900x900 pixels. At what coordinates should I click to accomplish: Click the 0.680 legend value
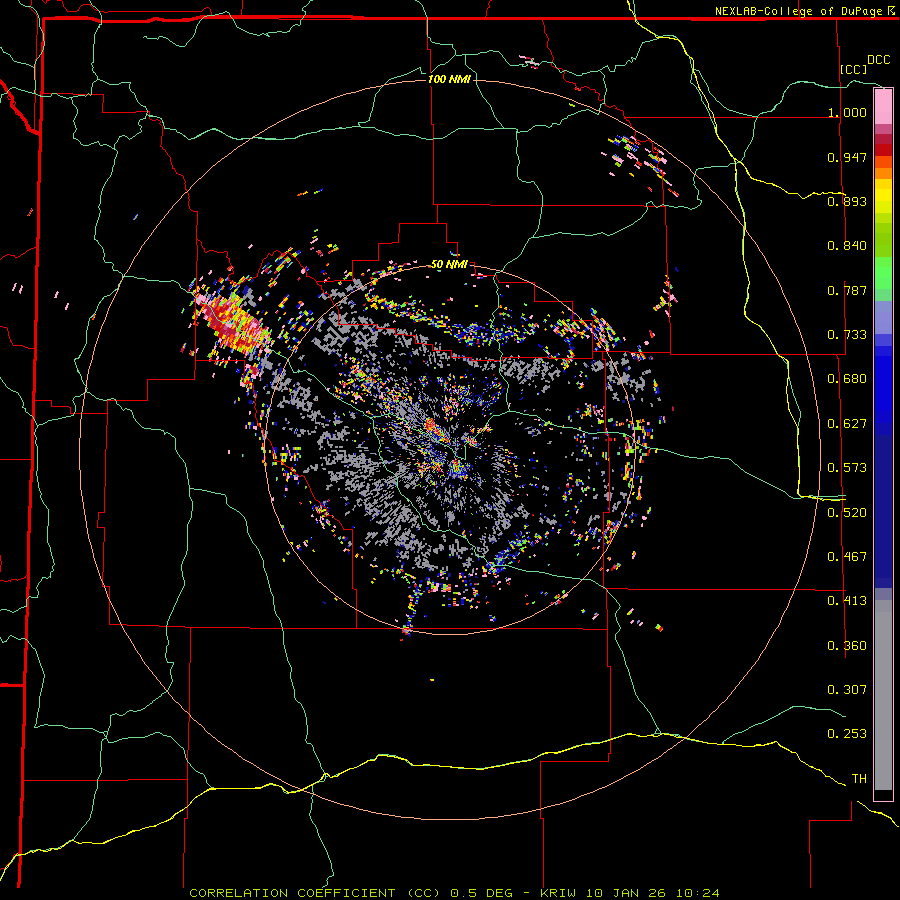(x=847, y=378)
